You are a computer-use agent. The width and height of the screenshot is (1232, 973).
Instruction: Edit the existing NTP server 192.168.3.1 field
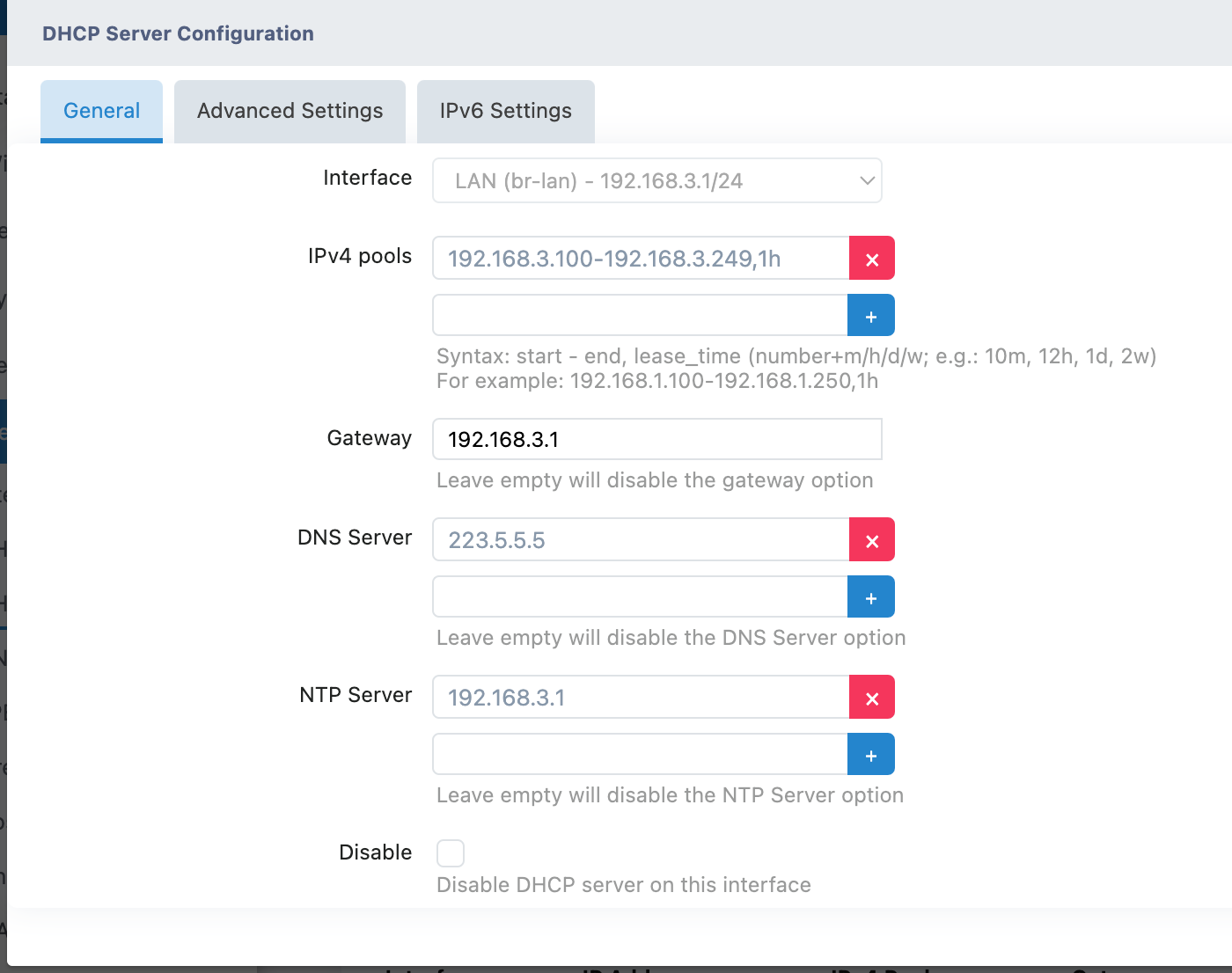640,698
